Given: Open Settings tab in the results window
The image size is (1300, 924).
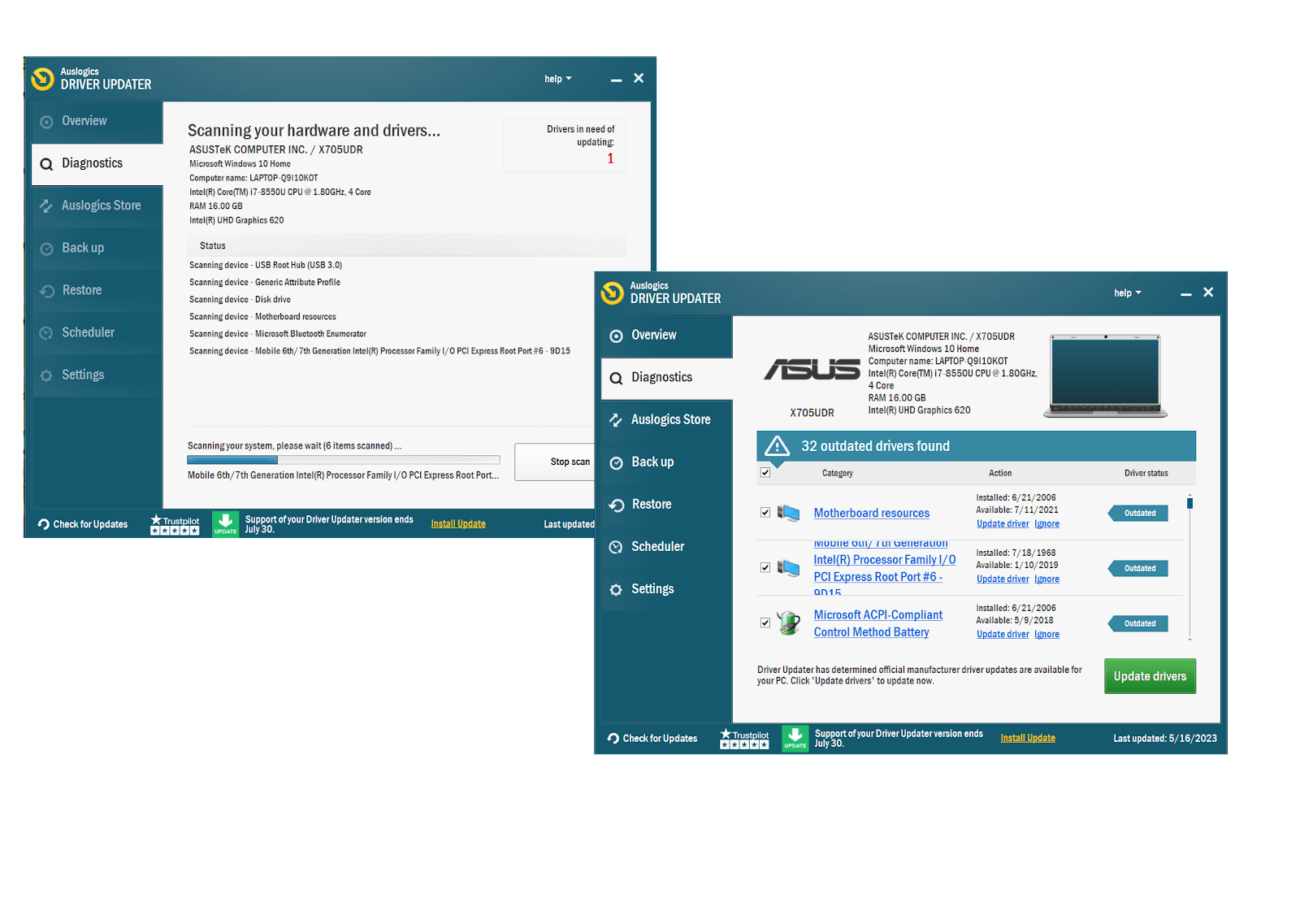Looking at the screenshot, I should coord(667,589).
